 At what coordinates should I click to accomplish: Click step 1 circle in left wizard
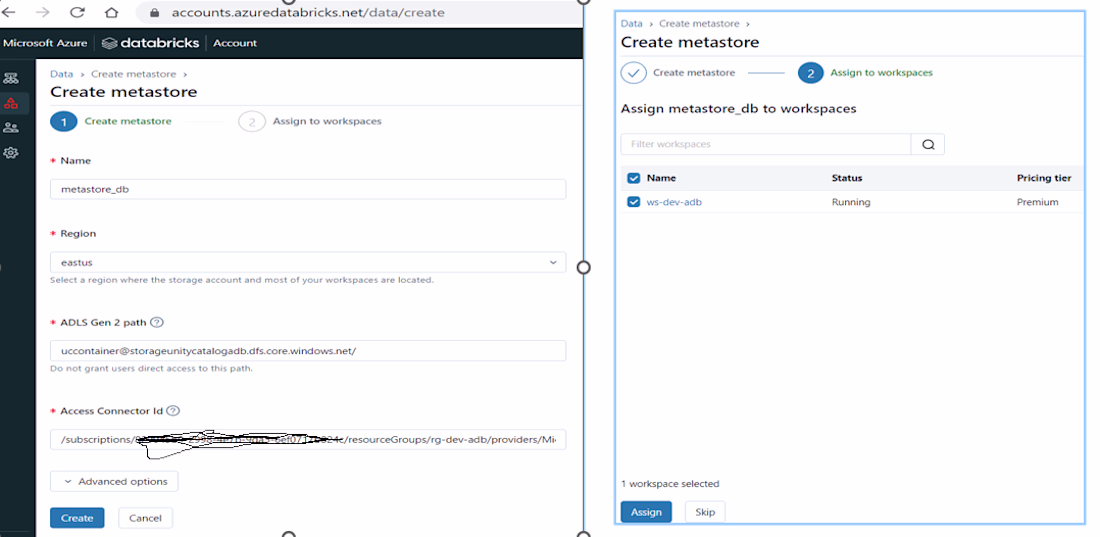pos(63,121)
